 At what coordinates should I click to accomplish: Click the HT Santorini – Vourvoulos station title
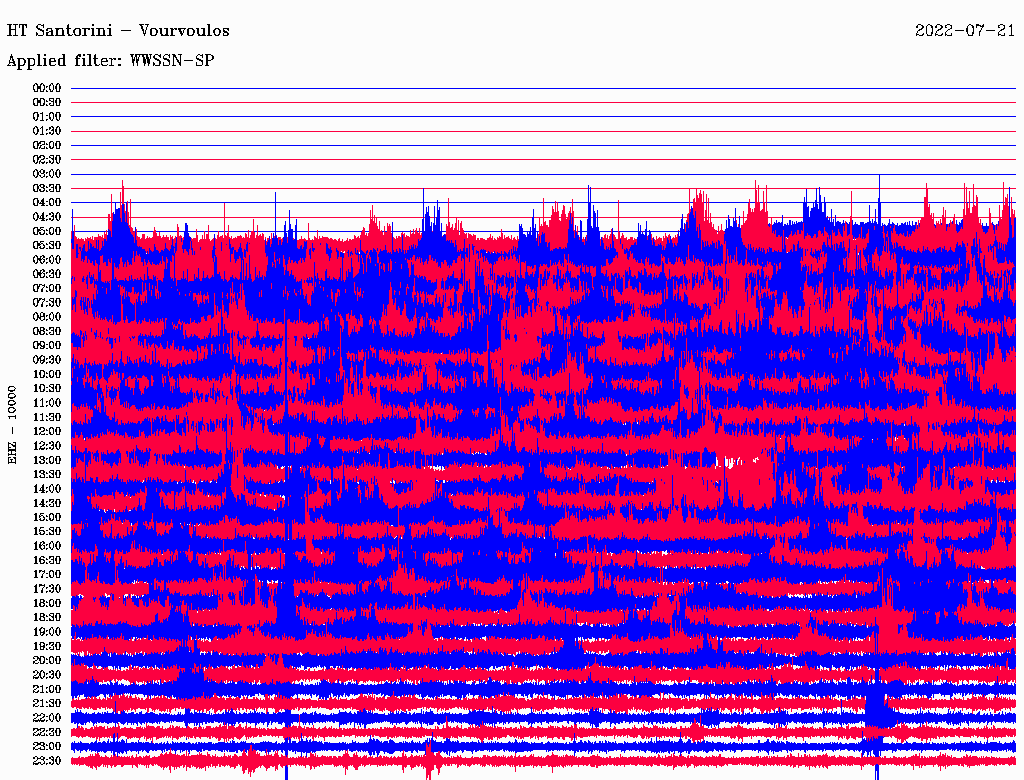coord(118,31)
